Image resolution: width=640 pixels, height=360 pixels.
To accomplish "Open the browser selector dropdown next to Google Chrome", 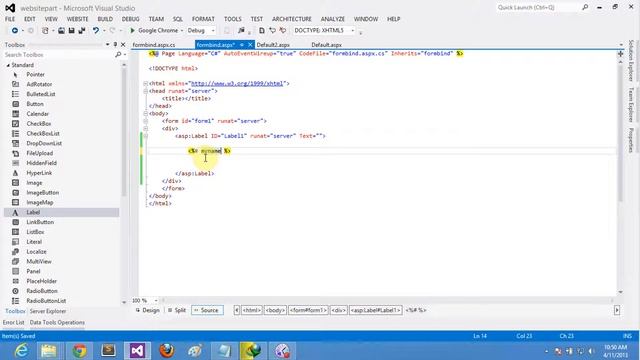I will [x=182, y=31].
